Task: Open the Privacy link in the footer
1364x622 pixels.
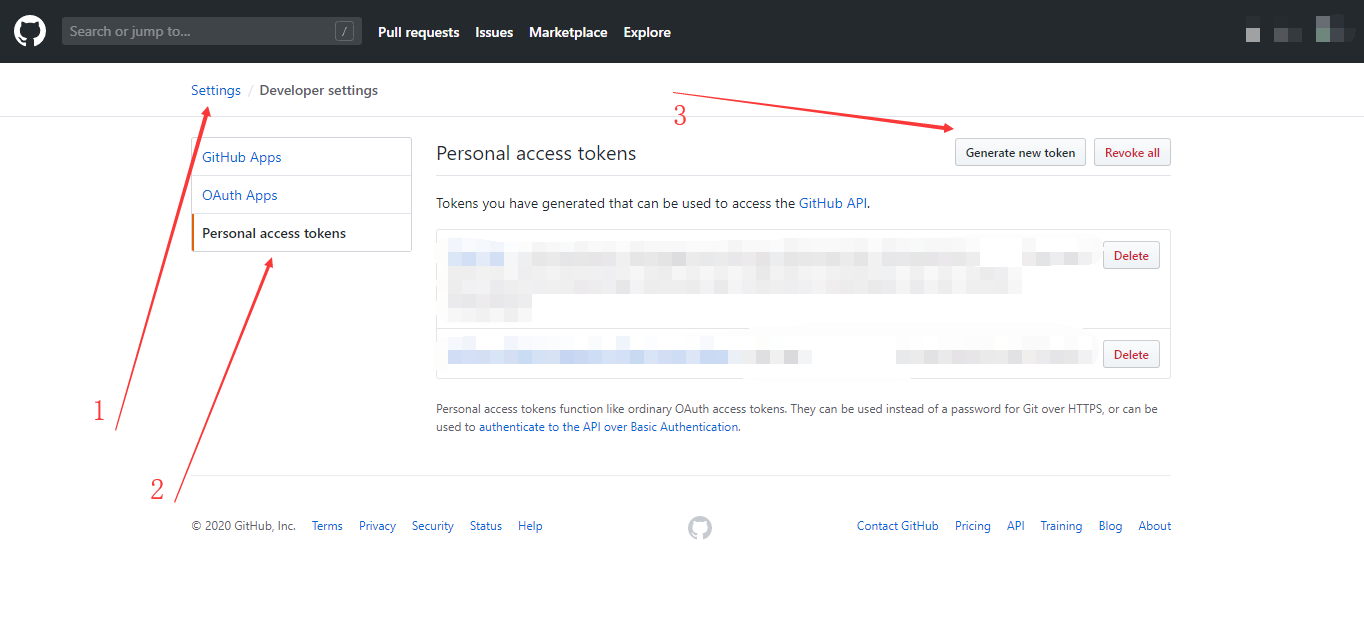Action: coord(377,526)
